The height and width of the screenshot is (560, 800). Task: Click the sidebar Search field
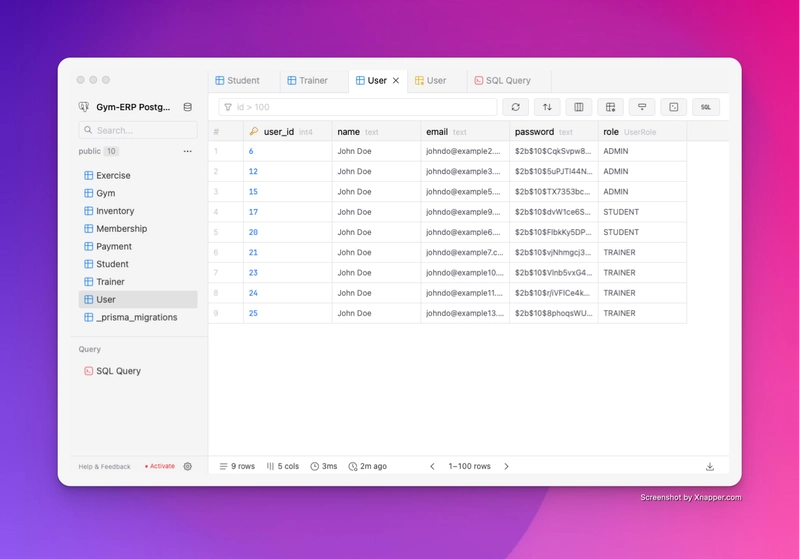click(138, 130)
